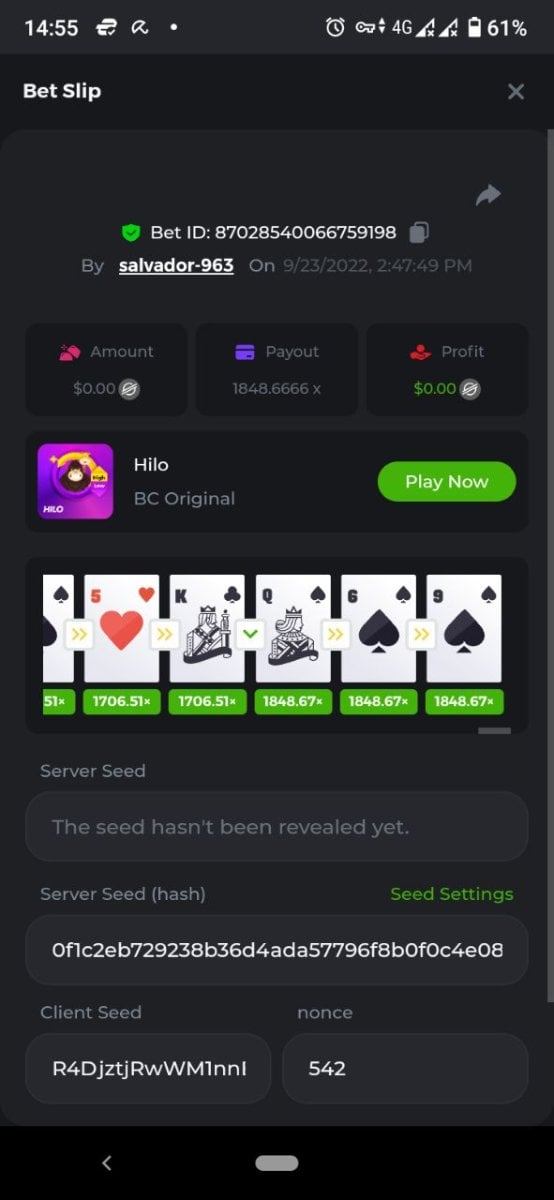Copy the Bet ID with the copy icon
The width and height of the screenshot is (554, 1200).
click(420, 232)
